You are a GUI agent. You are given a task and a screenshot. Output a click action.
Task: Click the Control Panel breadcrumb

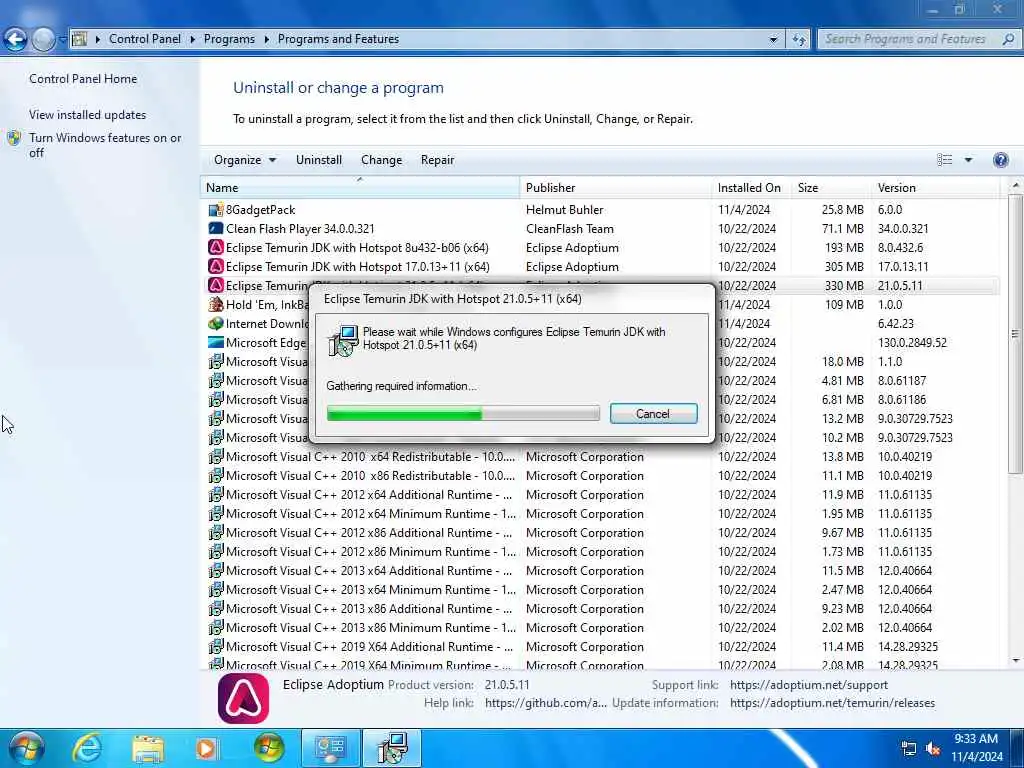[x=145, y=39]
